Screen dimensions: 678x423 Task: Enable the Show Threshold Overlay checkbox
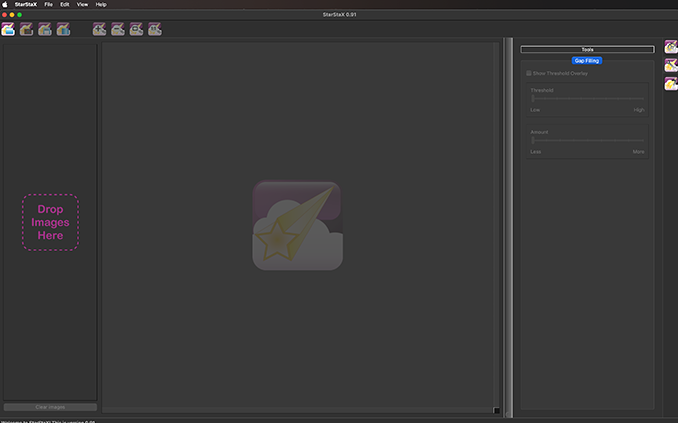click(529, 73)
